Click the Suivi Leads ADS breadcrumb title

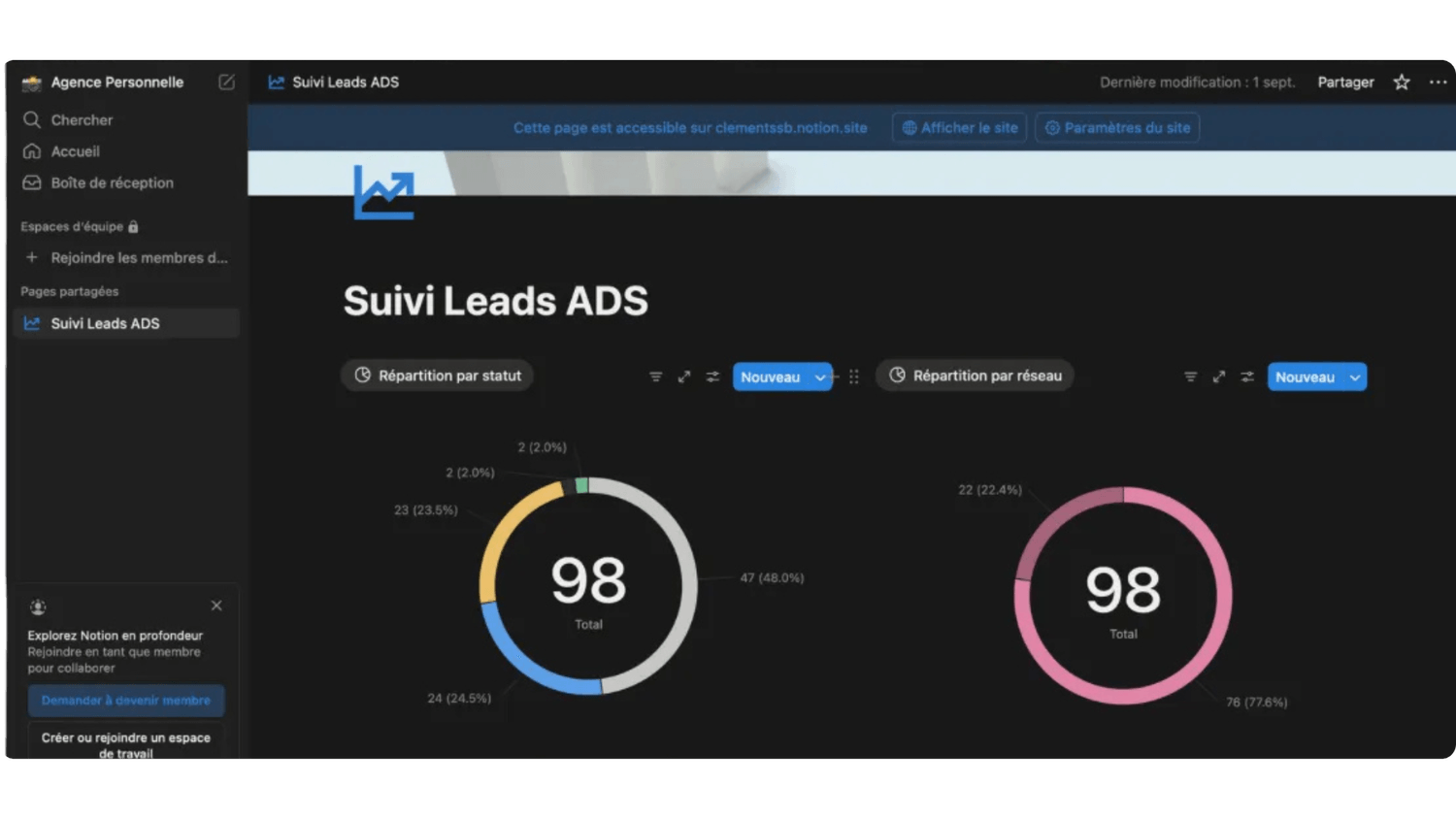point(346,82)
